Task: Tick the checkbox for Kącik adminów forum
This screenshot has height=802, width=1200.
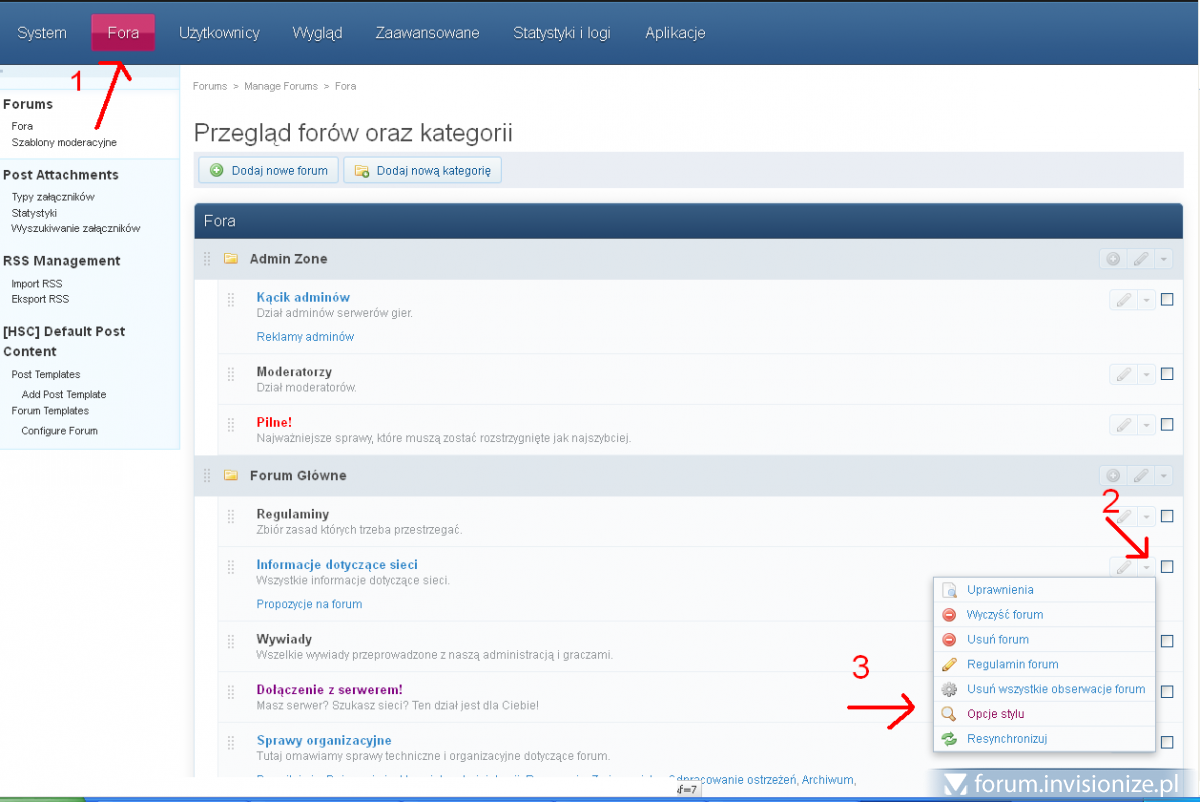Action: 1167,300
